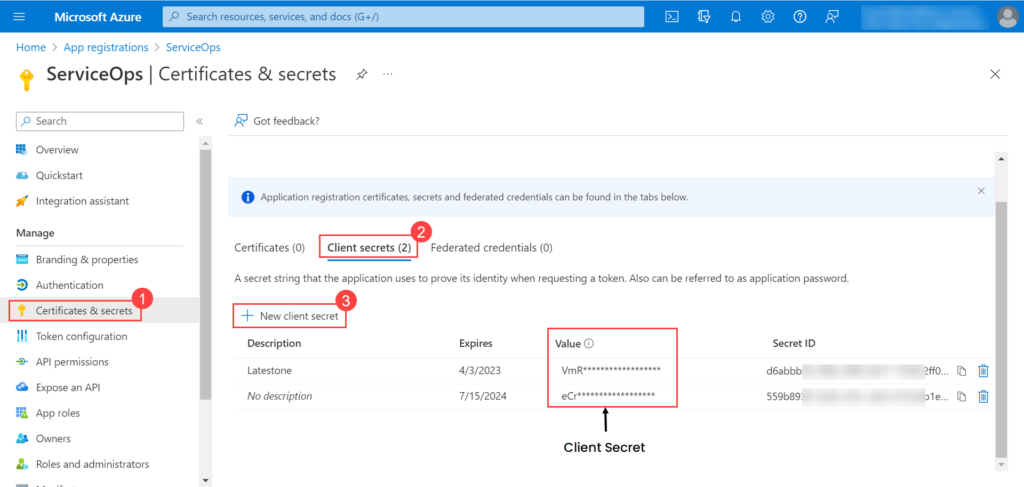
Task: Delete the Latestone client secret
Action: click(983, 370)
